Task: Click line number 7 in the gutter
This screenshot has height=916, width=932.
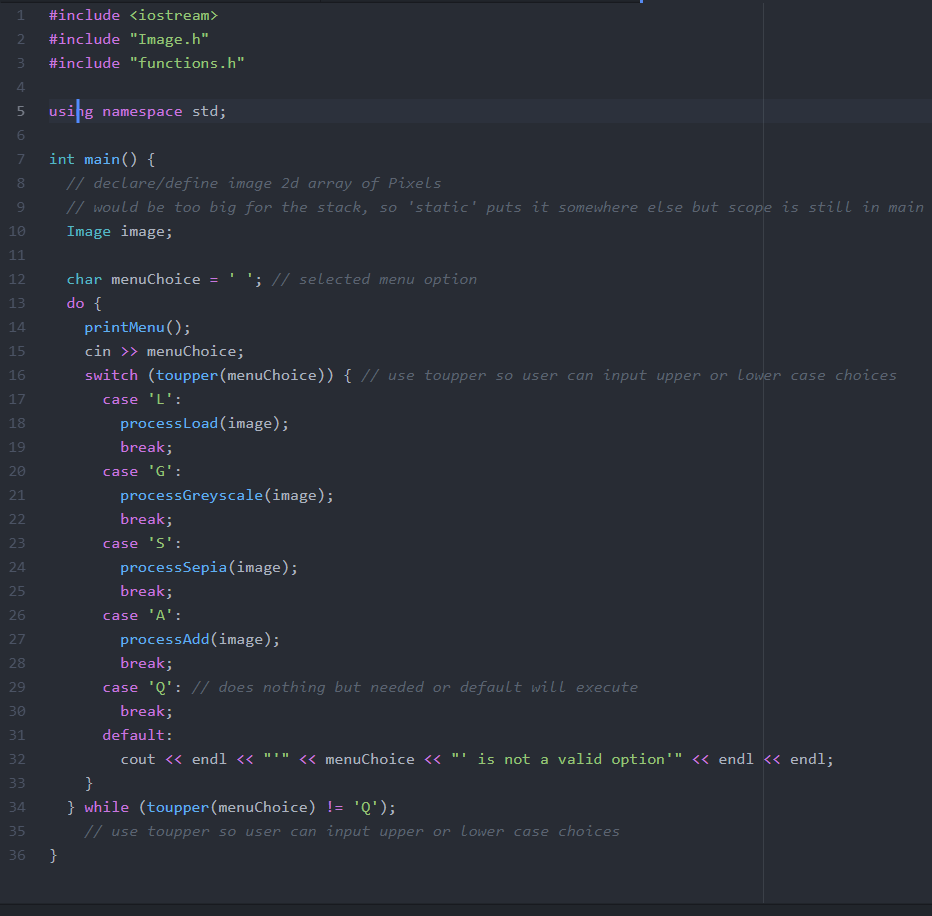Action: 21,159
